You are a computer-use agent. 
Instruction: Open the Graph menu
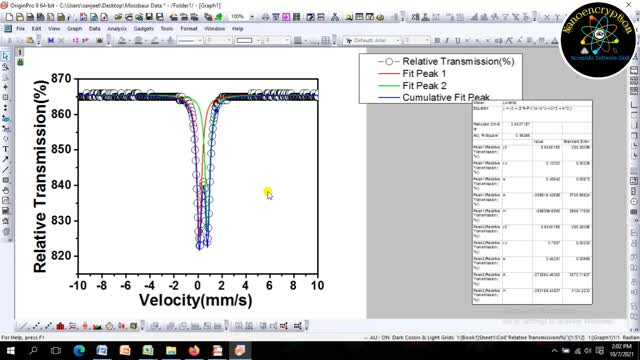pyautogui.click(x=74, y=29)
